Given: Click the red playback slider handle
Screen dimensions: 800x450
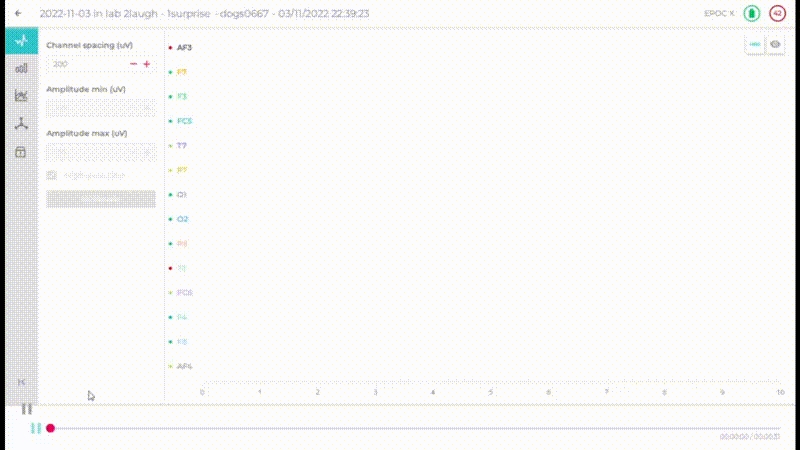Looking at the screenshot, I should coord(50,428).
